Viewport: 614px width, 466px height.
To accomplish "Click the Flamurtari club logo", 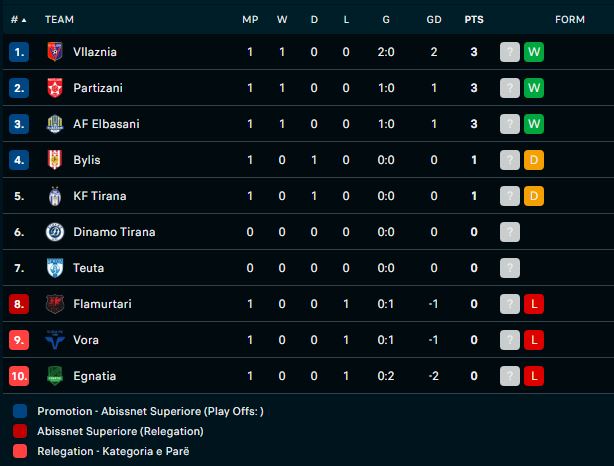I will pyautogui.click(x=54, y=304).
